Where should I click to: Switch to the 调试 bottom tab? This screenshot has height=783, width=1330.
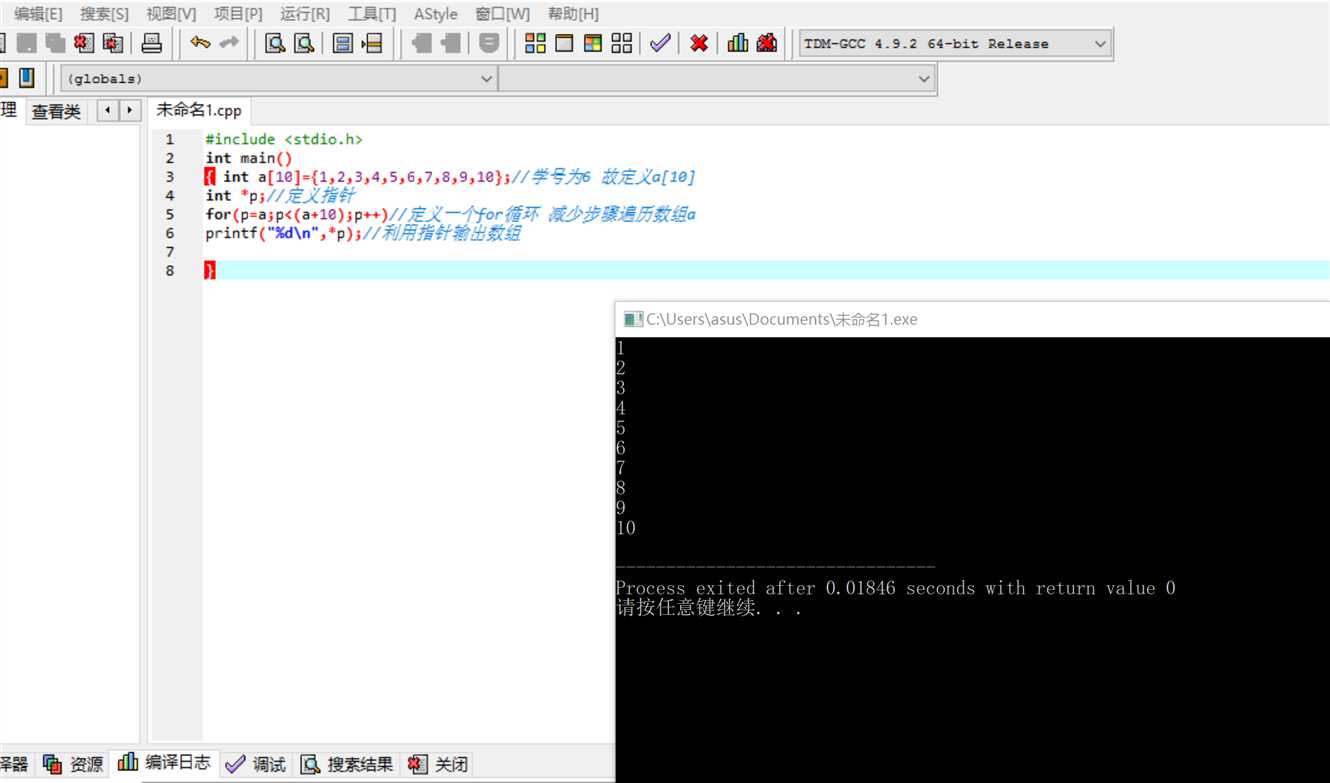coord(256,764)
